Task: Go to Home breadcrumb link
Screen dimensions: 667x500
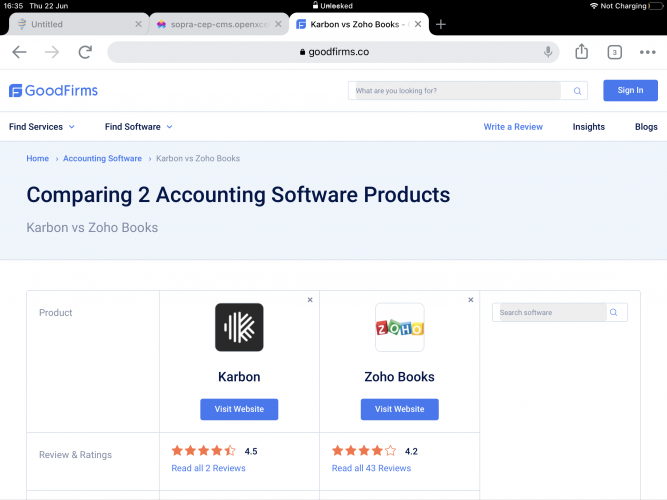Action: (37, 158)
